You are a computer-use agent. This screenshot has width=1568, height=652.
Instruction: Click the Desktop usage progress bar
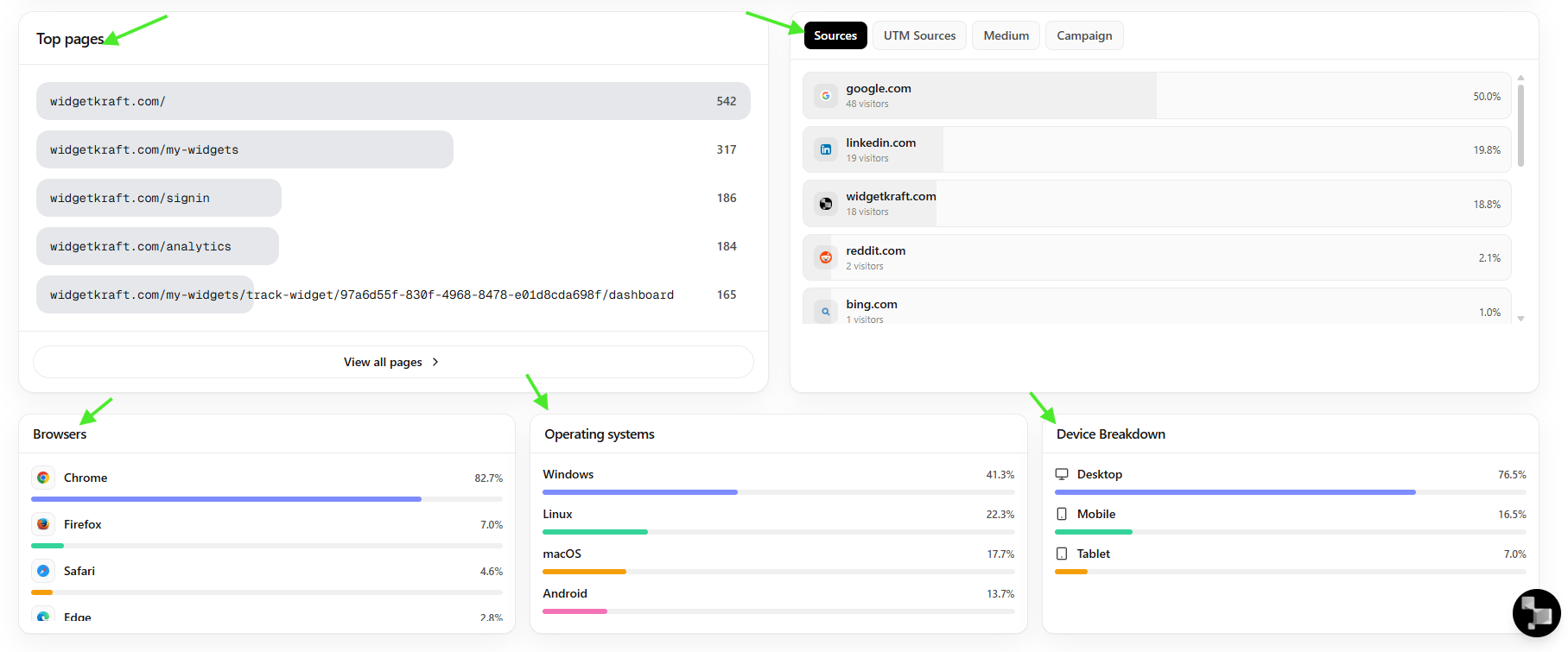click(x=1291, y=492)
